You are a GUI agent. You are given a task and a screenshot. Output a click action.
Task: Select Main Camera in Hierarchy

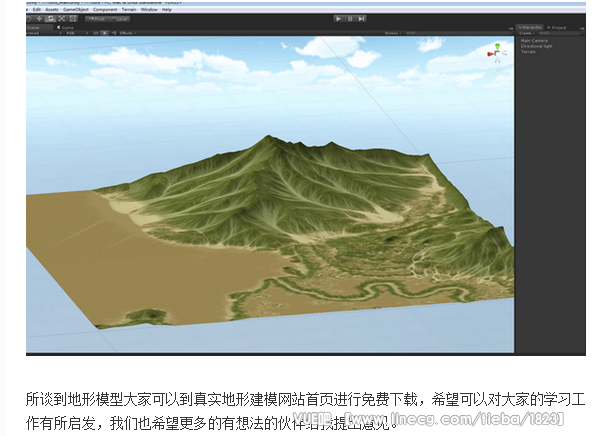coord(534,40)
